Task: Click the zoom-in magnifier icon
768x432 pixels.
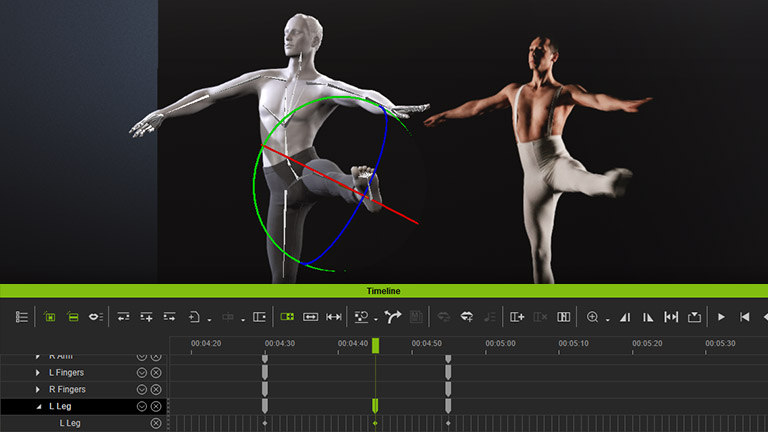Action: click(592, 317)
